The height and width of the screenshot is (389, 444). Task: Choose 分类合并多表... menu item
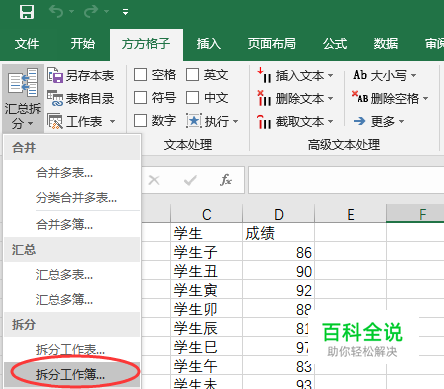(72, 198)
